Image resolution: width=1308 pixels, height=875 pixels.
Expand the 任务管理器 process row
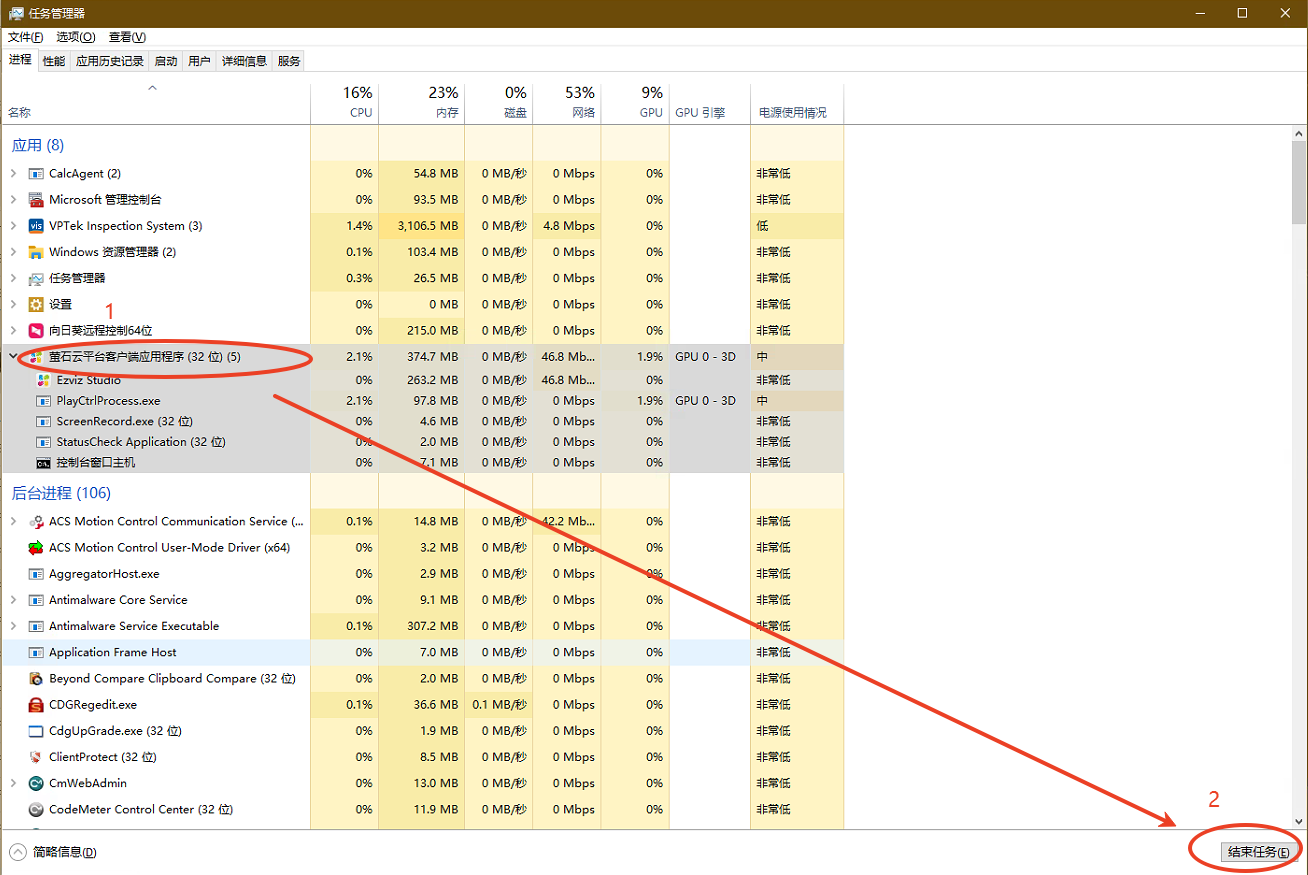(x=13, y=278)
